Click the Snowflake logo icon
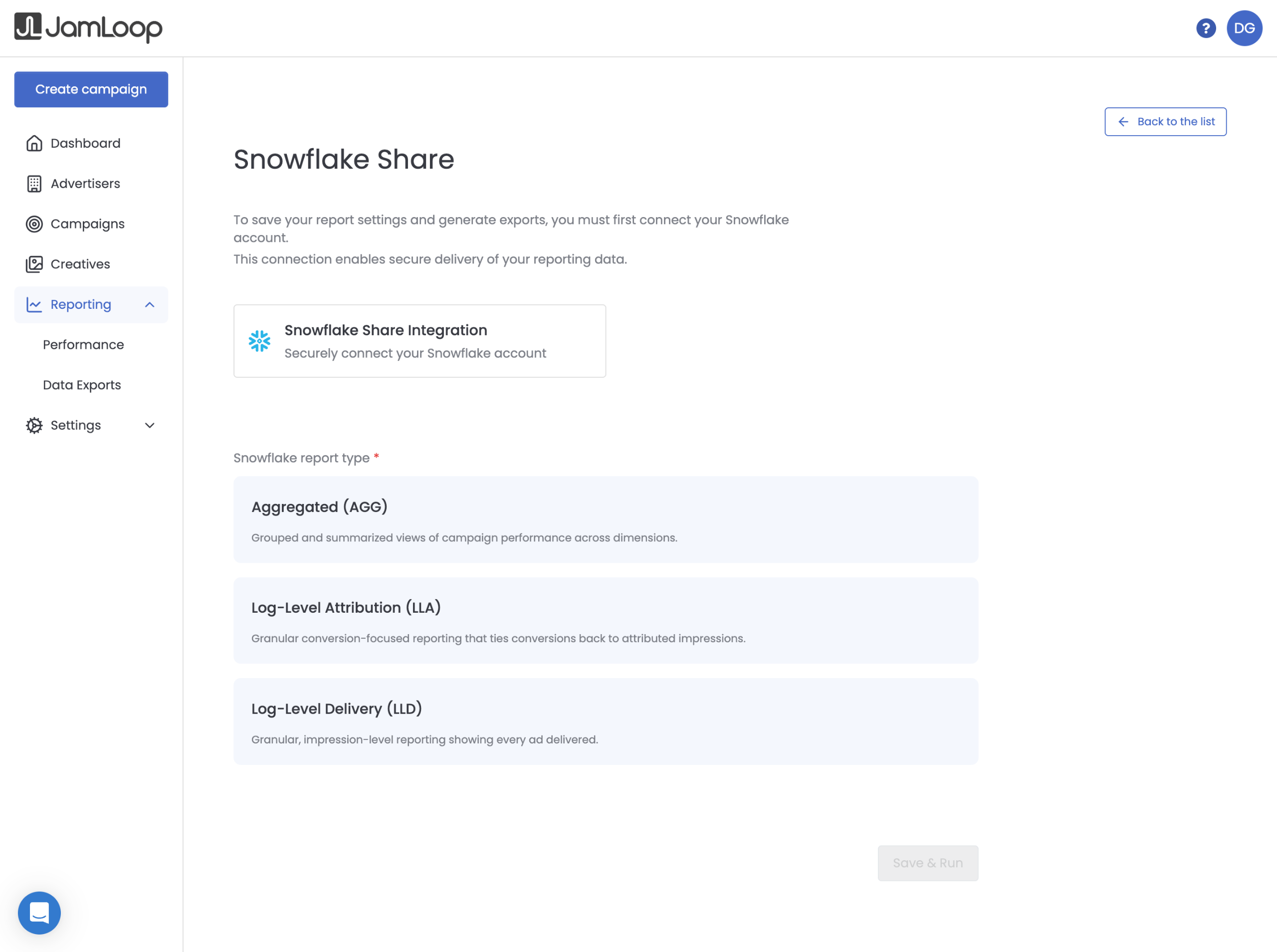This screenshot has height=952, width=1277. (x=259, y=341)
